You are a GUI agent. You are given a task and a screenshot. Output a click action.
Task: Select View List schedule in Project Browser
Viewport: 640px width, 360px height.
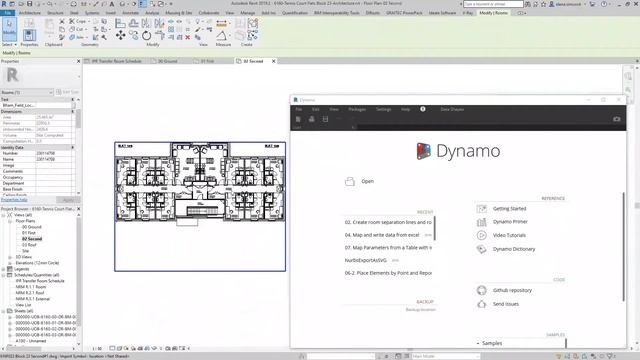[x=23, y=305]
